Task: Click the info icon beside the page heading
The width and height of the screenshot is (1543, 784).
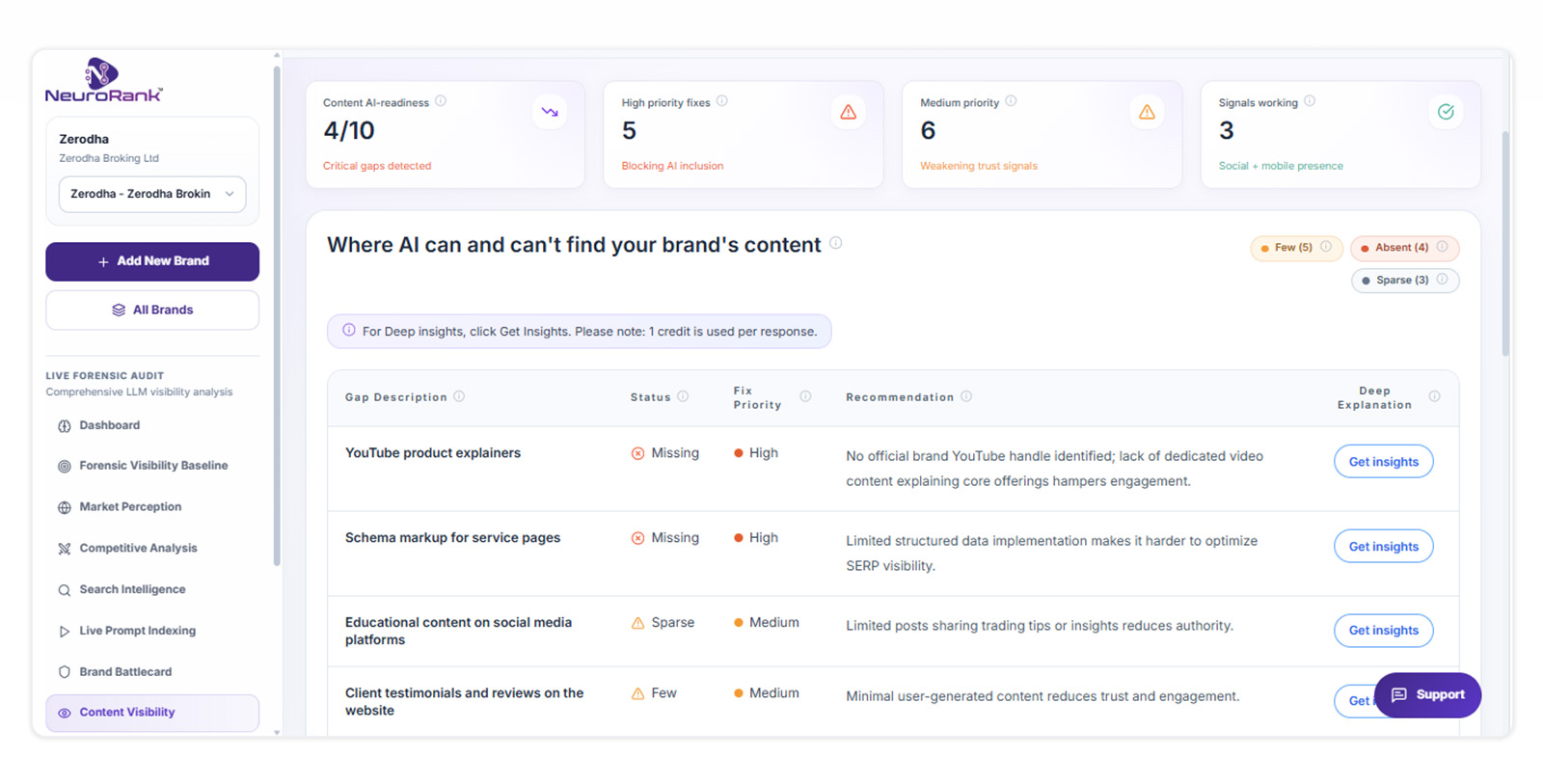Action: 836,243
